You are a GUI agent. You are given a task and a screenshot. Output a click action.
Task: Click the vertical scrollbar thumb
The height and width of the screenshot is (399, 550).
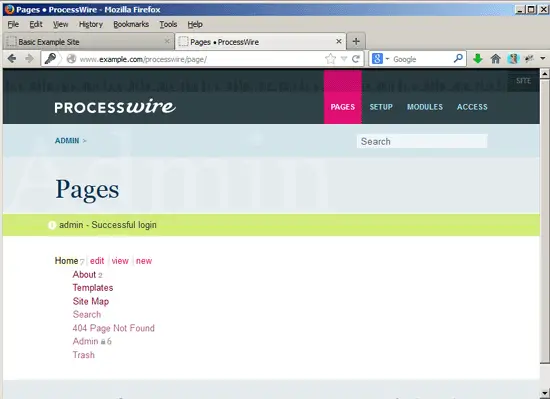544,221
